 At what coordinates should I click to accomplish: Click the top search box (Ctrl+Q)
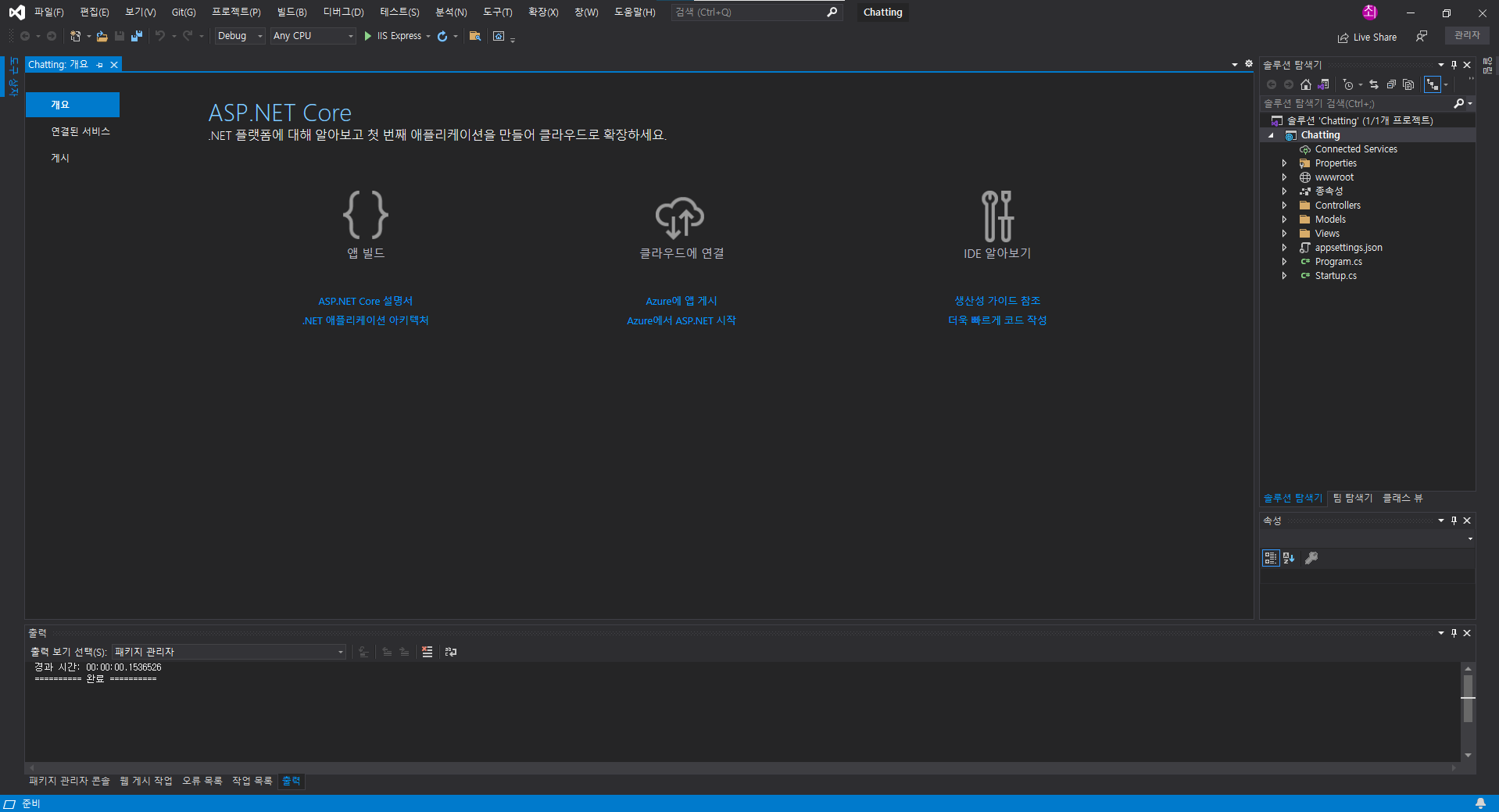[x=757, y=13]
